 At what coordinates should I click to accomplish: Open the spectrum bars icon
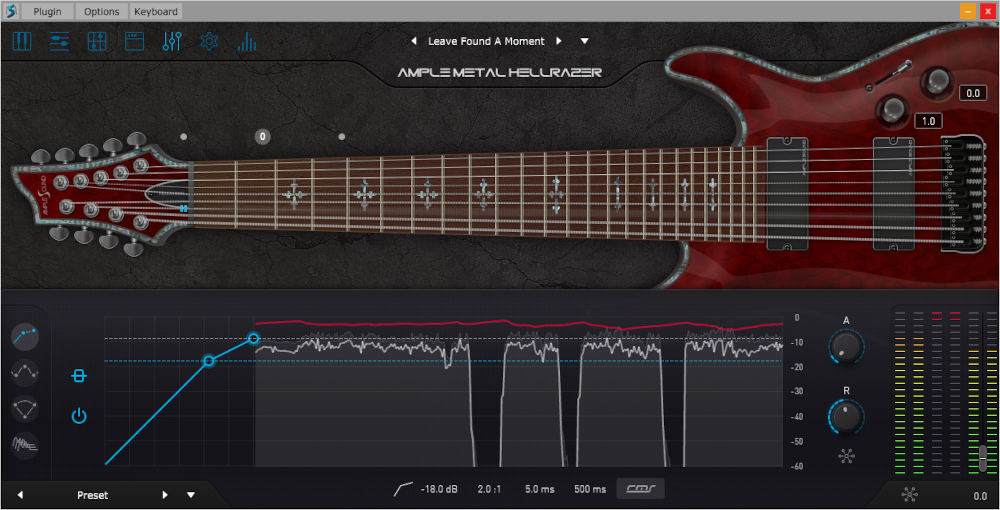(247, 42)
